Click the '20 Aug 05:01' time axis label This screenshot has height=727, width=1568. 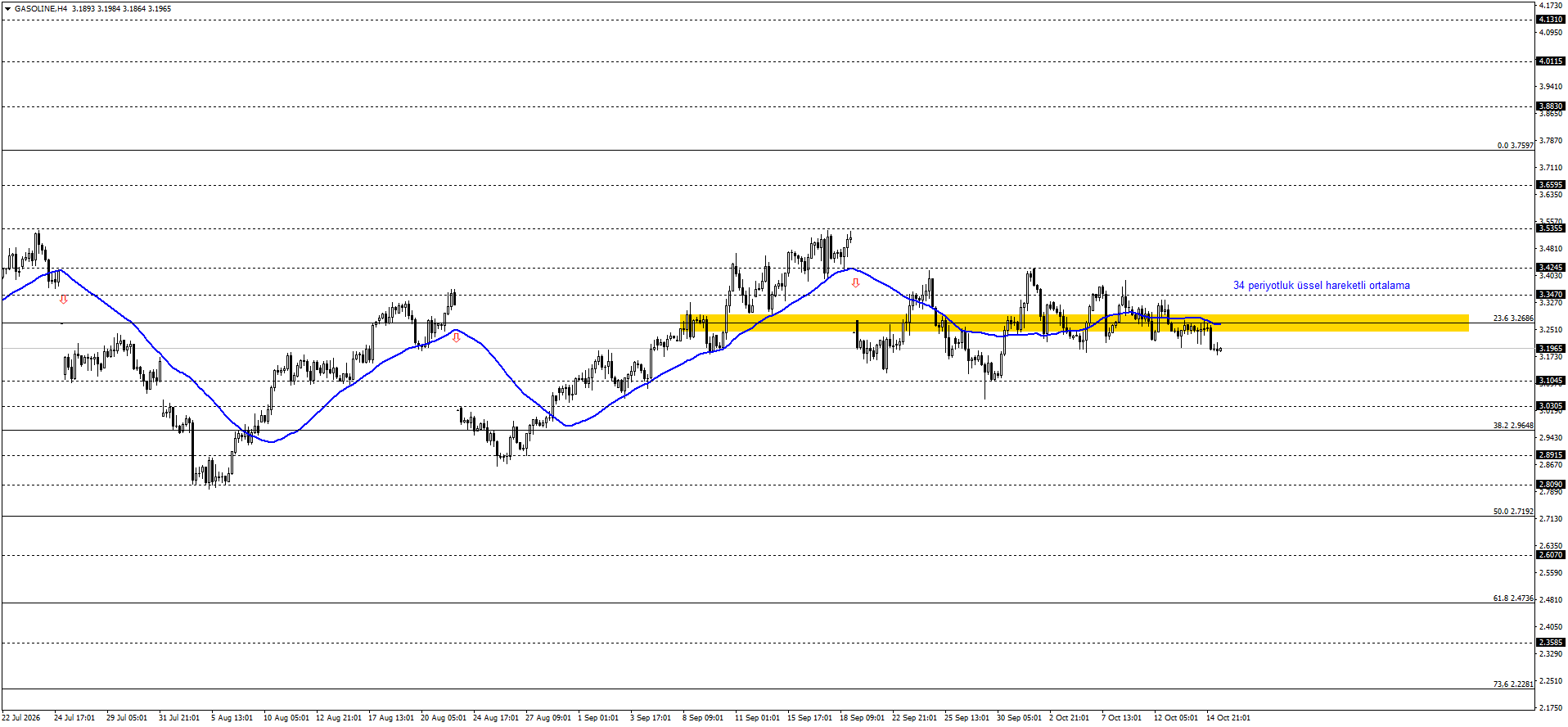click(x=444, y=718)
